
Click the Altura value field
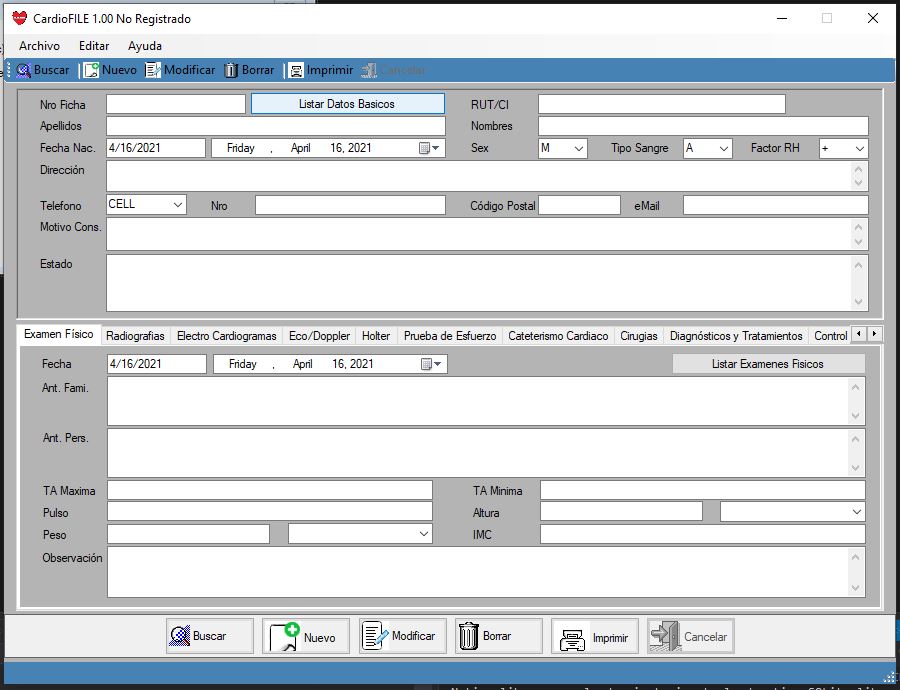pyautogui.click(x=621, y=511)
